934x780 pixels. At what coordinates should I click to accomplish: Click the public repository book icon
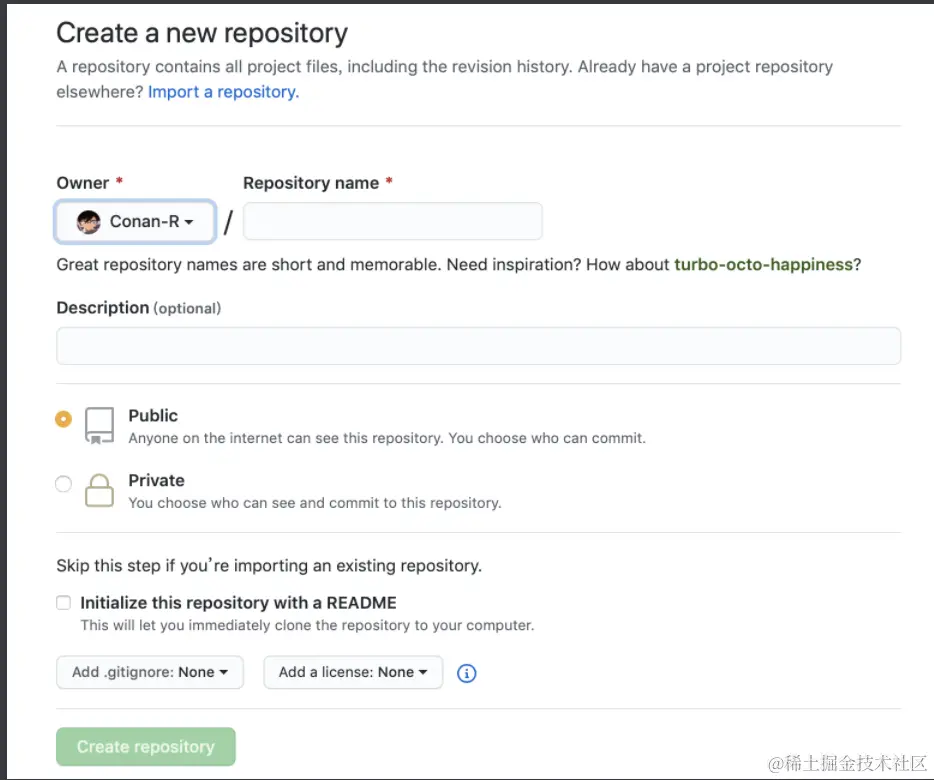point(99,425)
